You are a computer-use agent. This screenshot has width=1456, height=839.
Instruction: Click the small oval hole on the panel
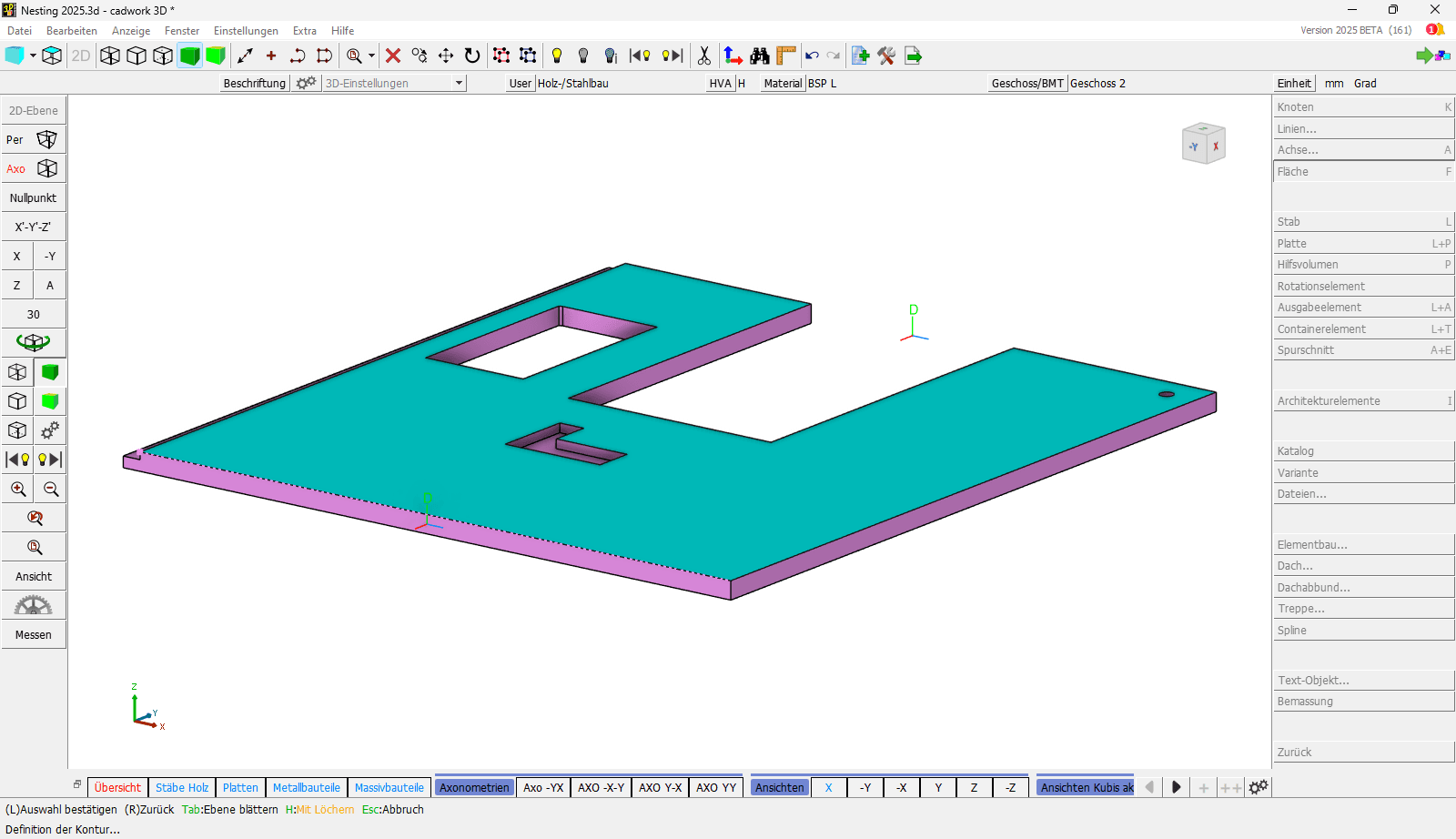coord(1167,394)
